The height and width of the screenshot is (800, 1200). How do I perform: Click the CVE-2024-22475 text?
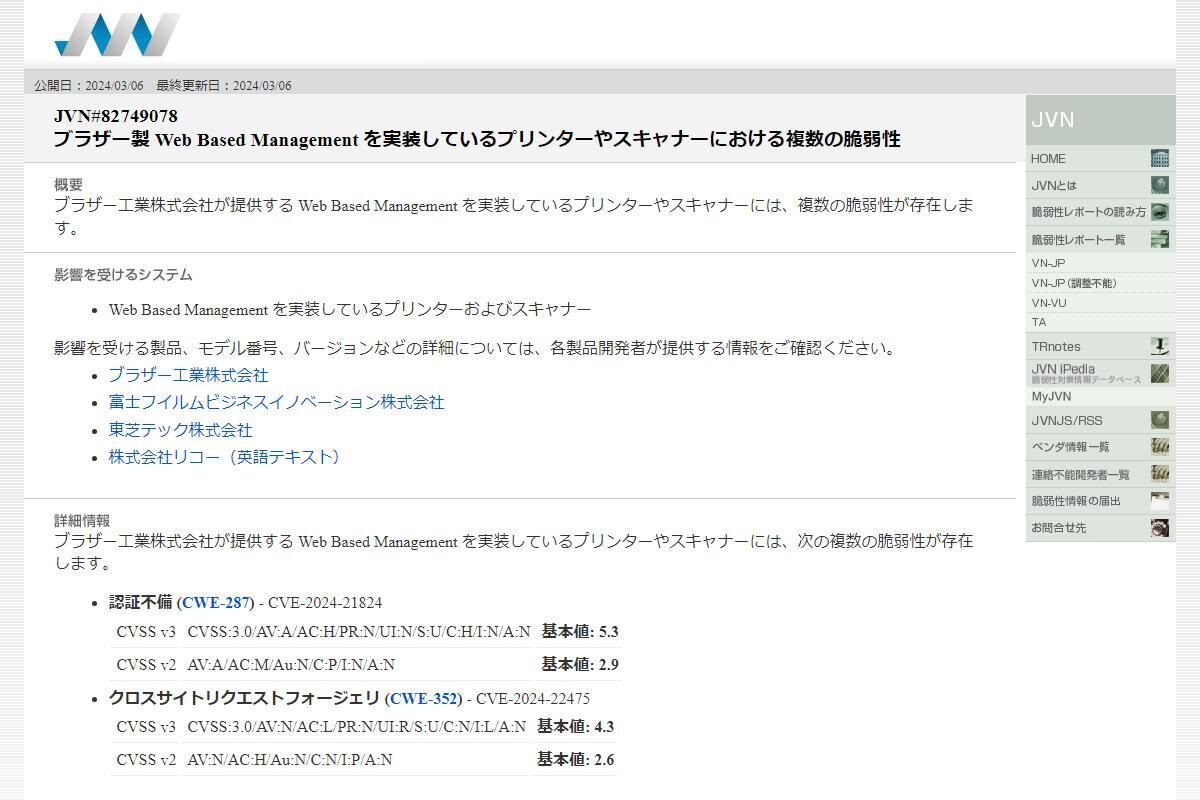point(532,698)
